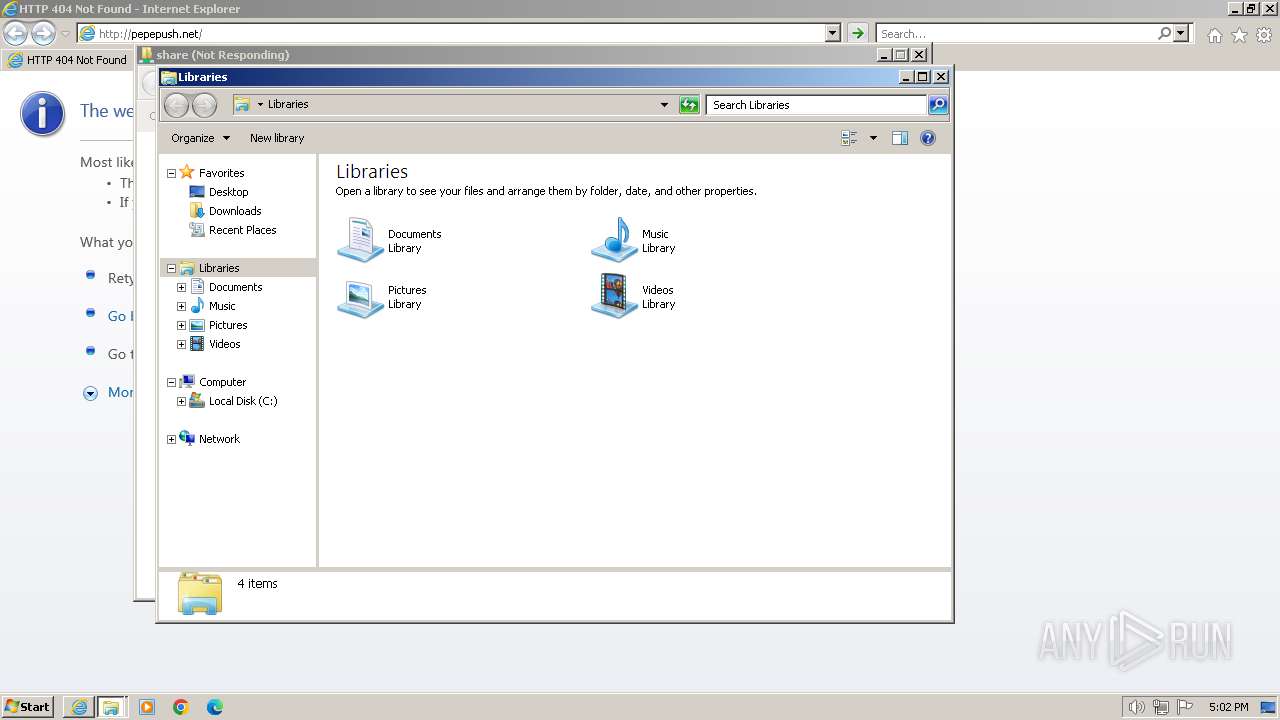Click the Internet Explorer Back button
Viewport: 1280px width, 720px height.
(x=15, y=34)
